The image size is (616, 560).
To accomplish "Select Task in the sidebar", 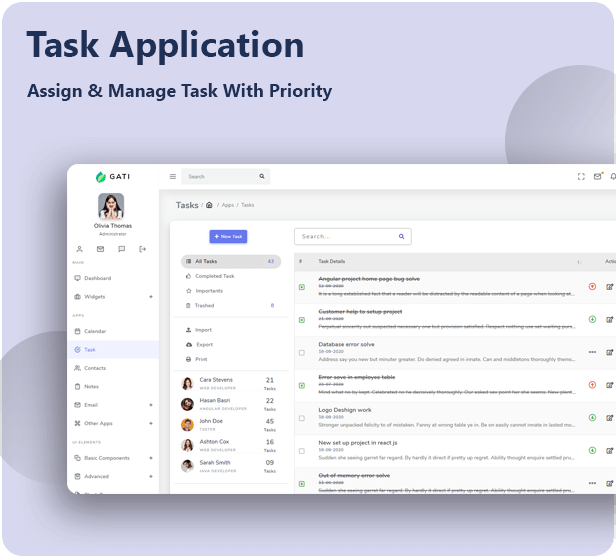I will pyautogui.click(x=113, y=350).
